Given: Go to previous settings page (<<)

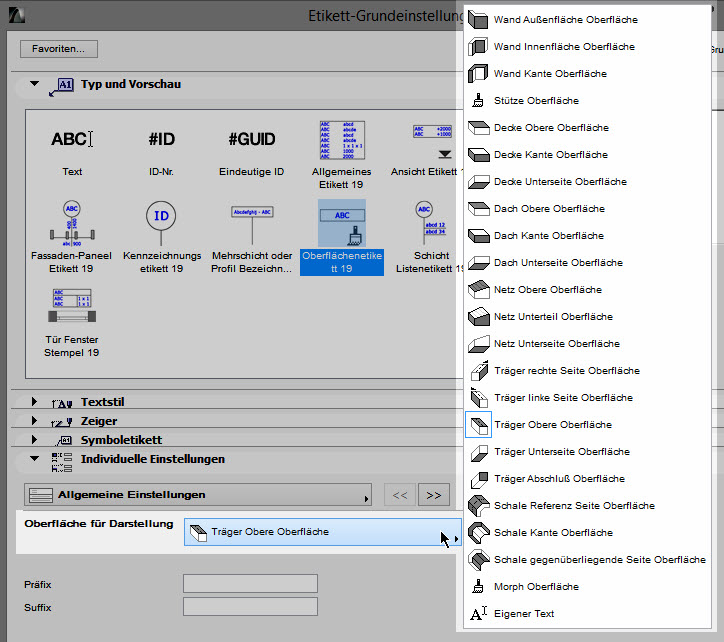Looking at the screenshot, I should tap(400, 495).
